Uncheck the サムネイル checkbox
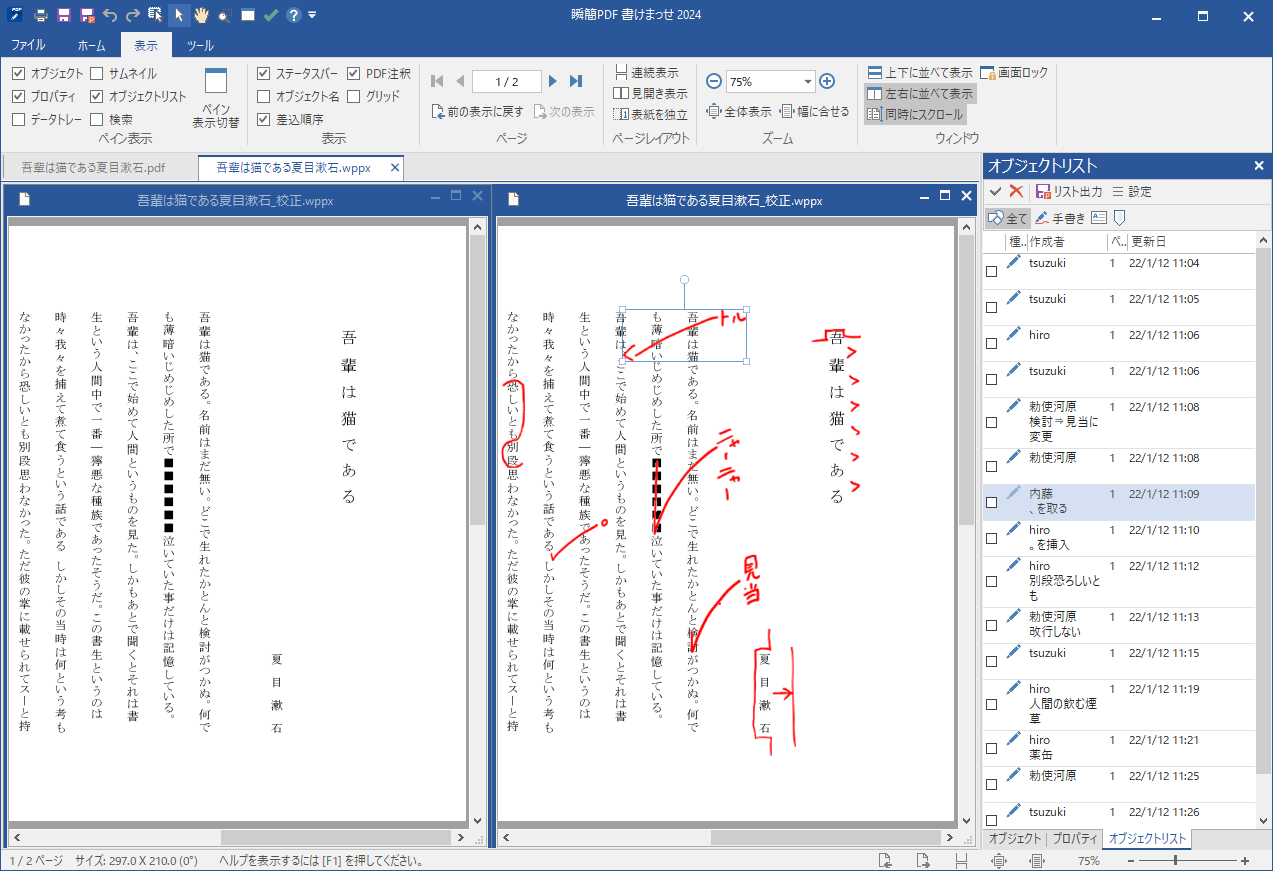Image resolution: width=1273 pixels, height=871 pixels. (97, 74)
